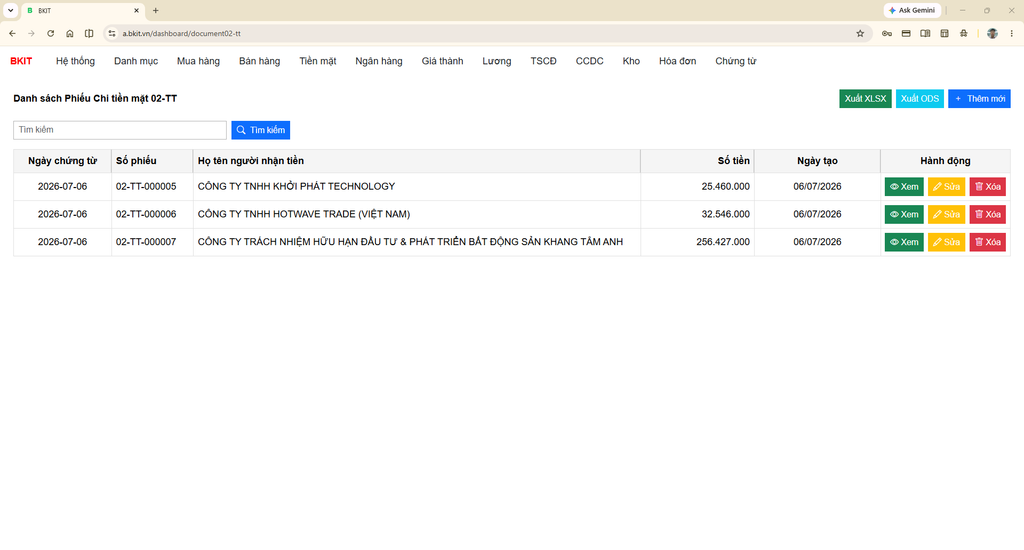The height and width of the screenshot is (550, 1024).
Task: Bookmark this page with the star
Action: click(x=860, y=33)
